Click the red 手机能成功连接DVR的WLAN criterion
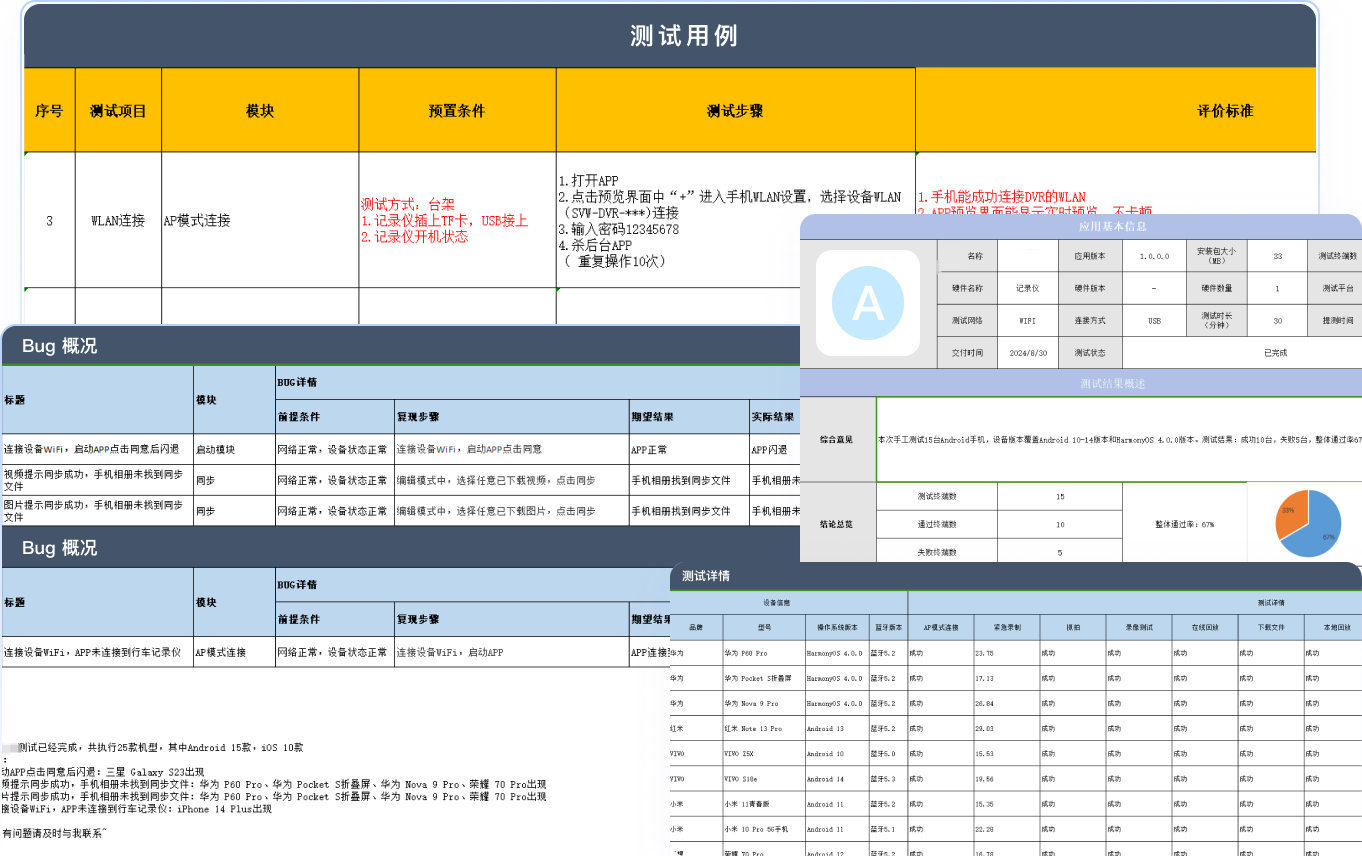1362x856 pixels. 1002,197
